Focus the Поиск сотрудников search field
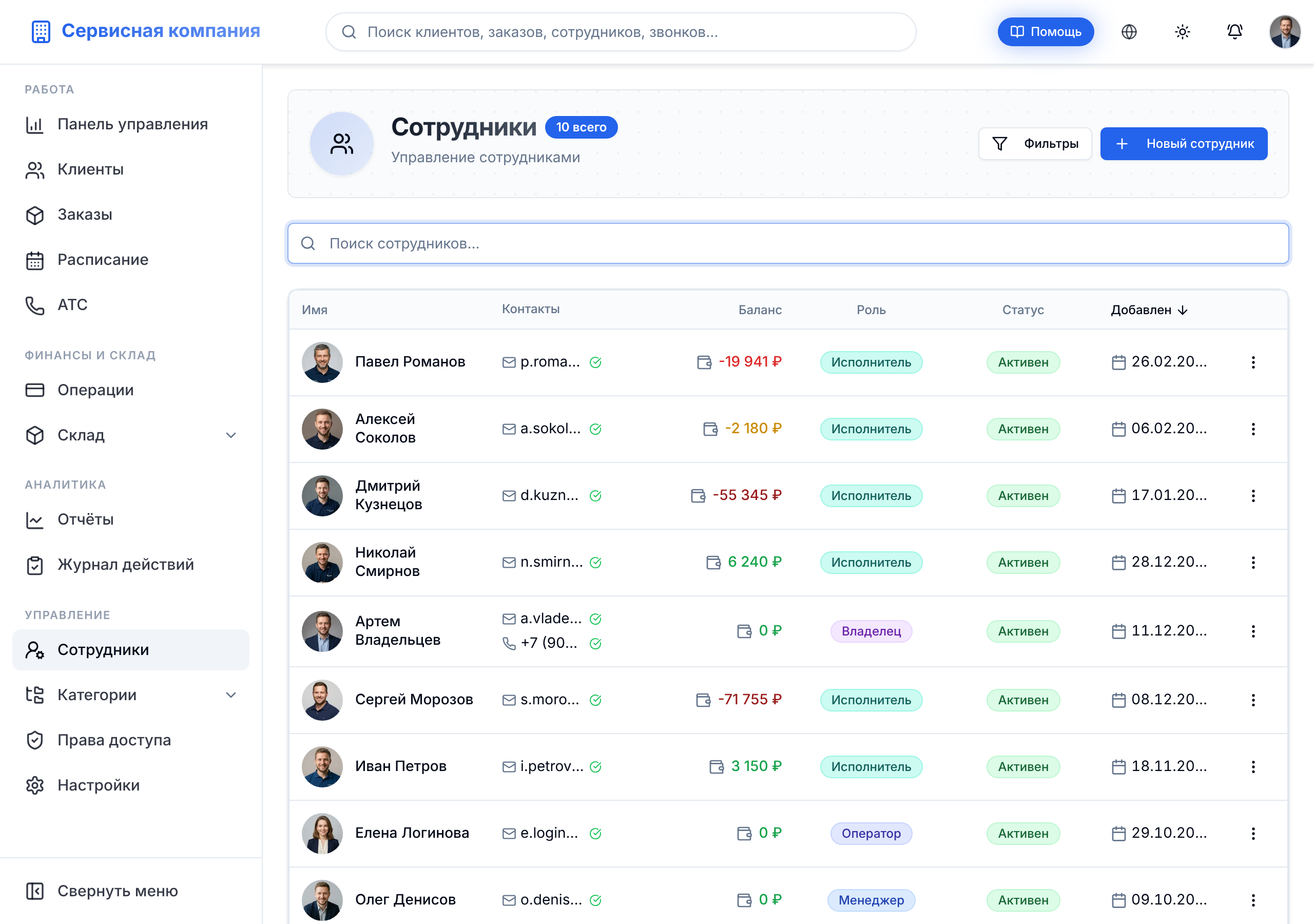The width and height of the screenshot is (1314, 924). pos(788,243)
